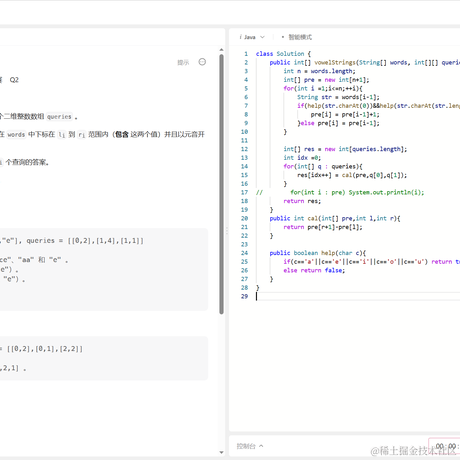Click 'int[] pre = new int[n+1];' line
The height and width of the screenshot is (460, 460).
(326, 80)
